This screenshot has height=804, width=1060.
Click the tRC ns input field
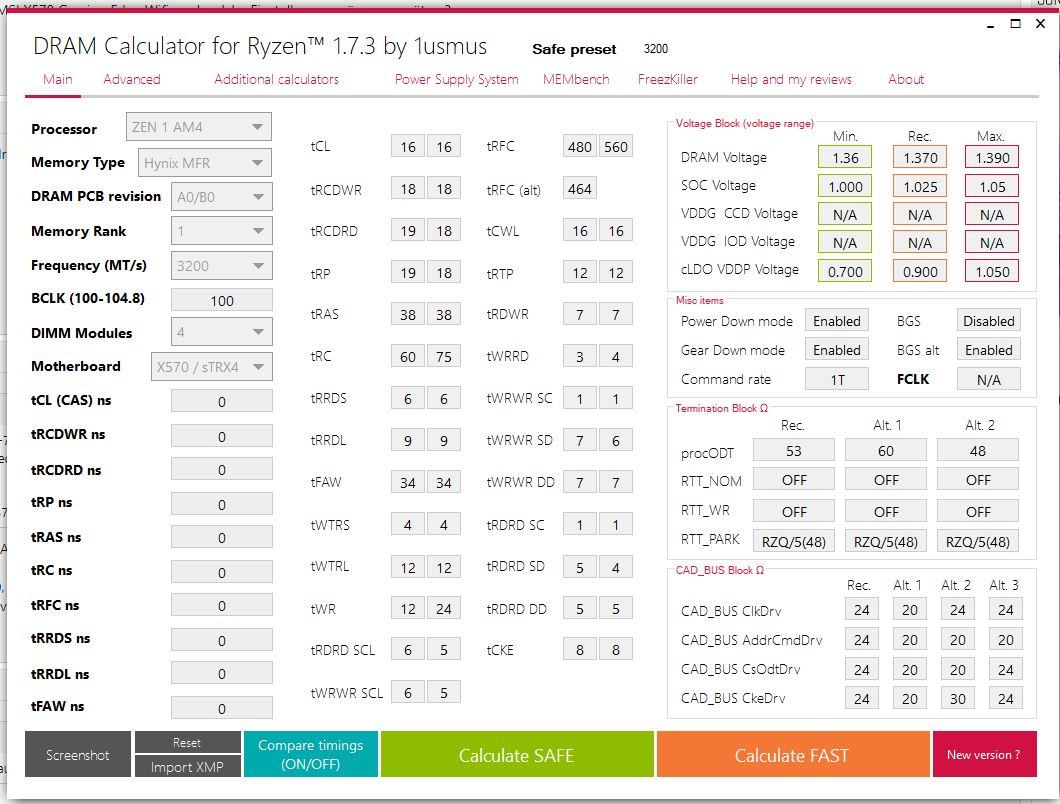click(222, 572)
